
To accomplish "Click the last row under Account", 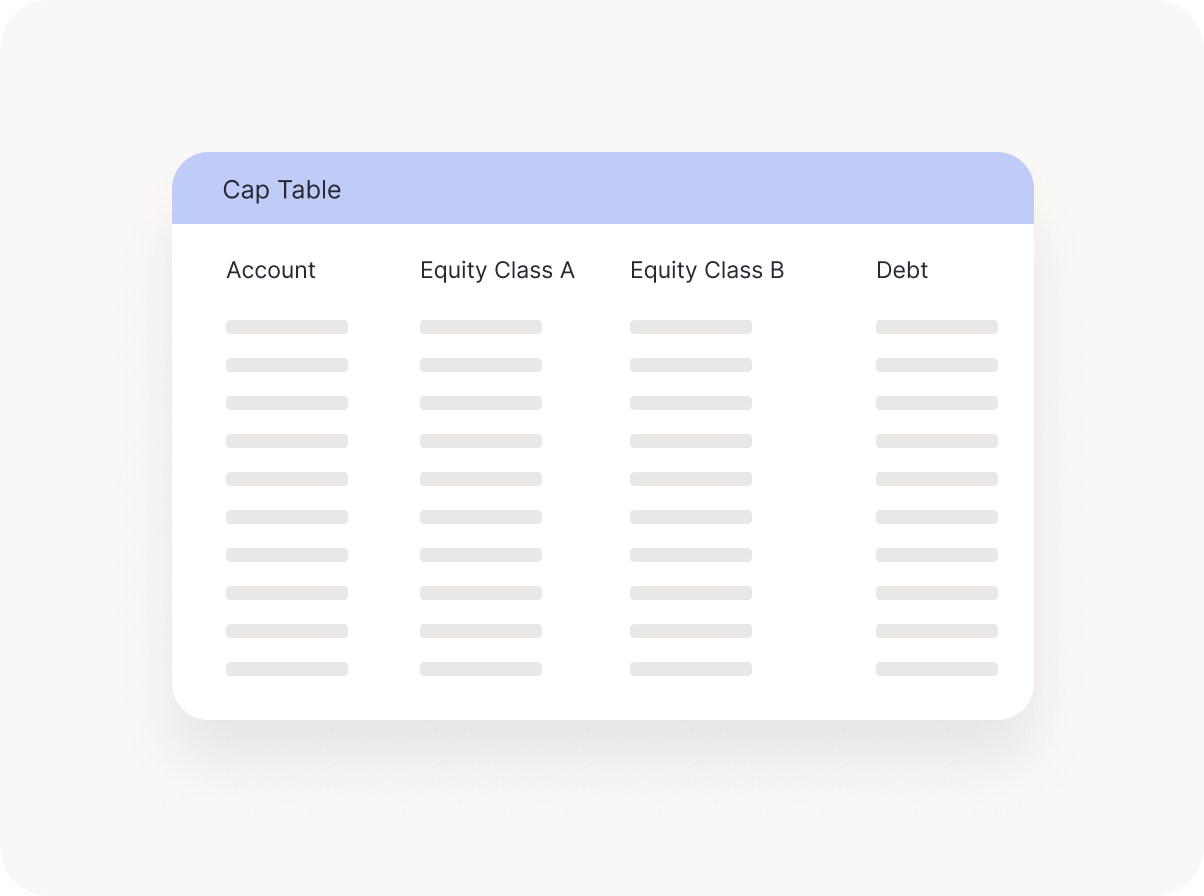I will [287, 669].
